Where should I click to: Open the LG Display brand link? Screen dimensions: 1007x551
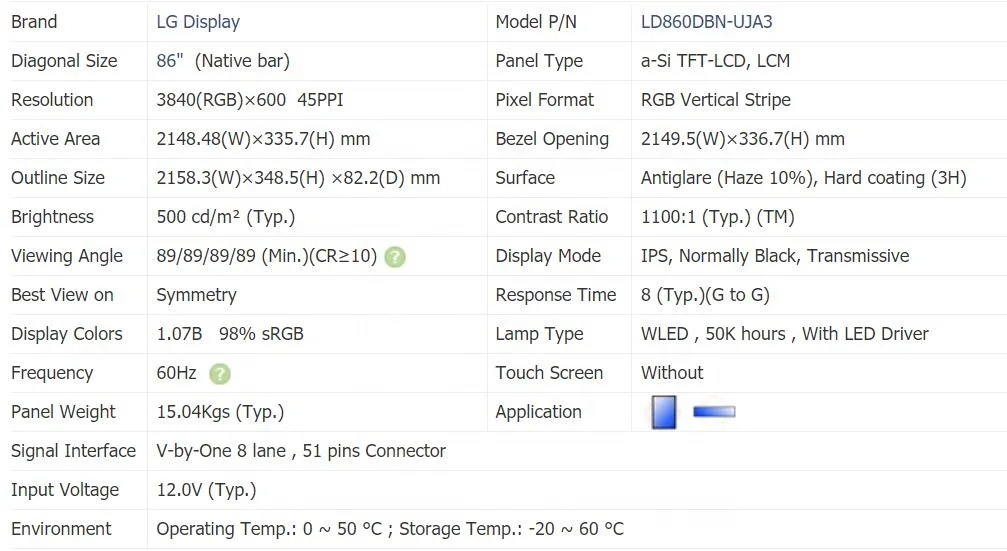[198, 22]
